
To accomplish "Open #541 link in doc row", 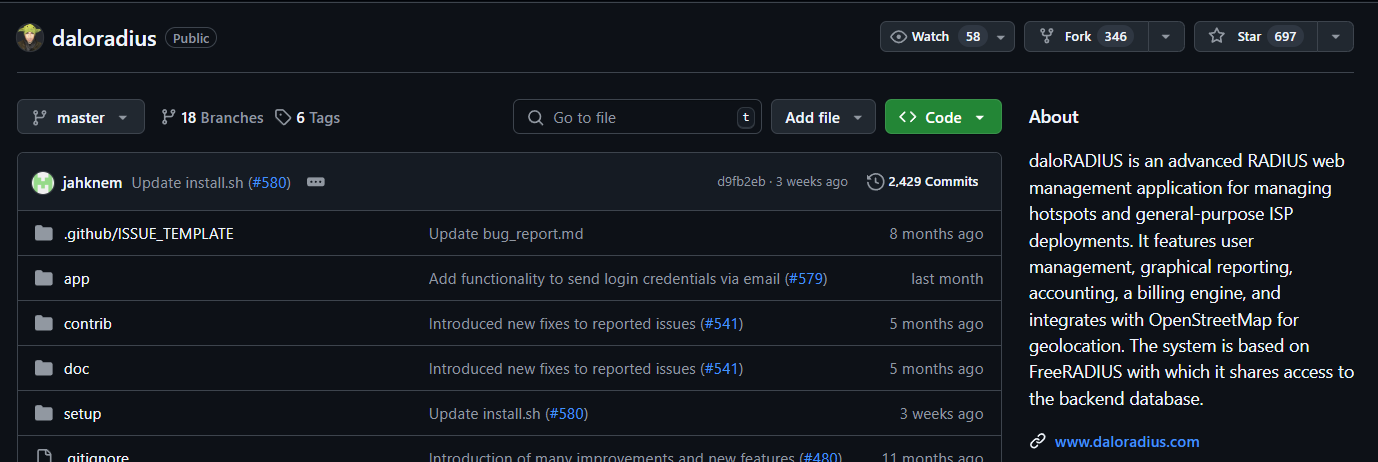I will click(x=721, y=369).
